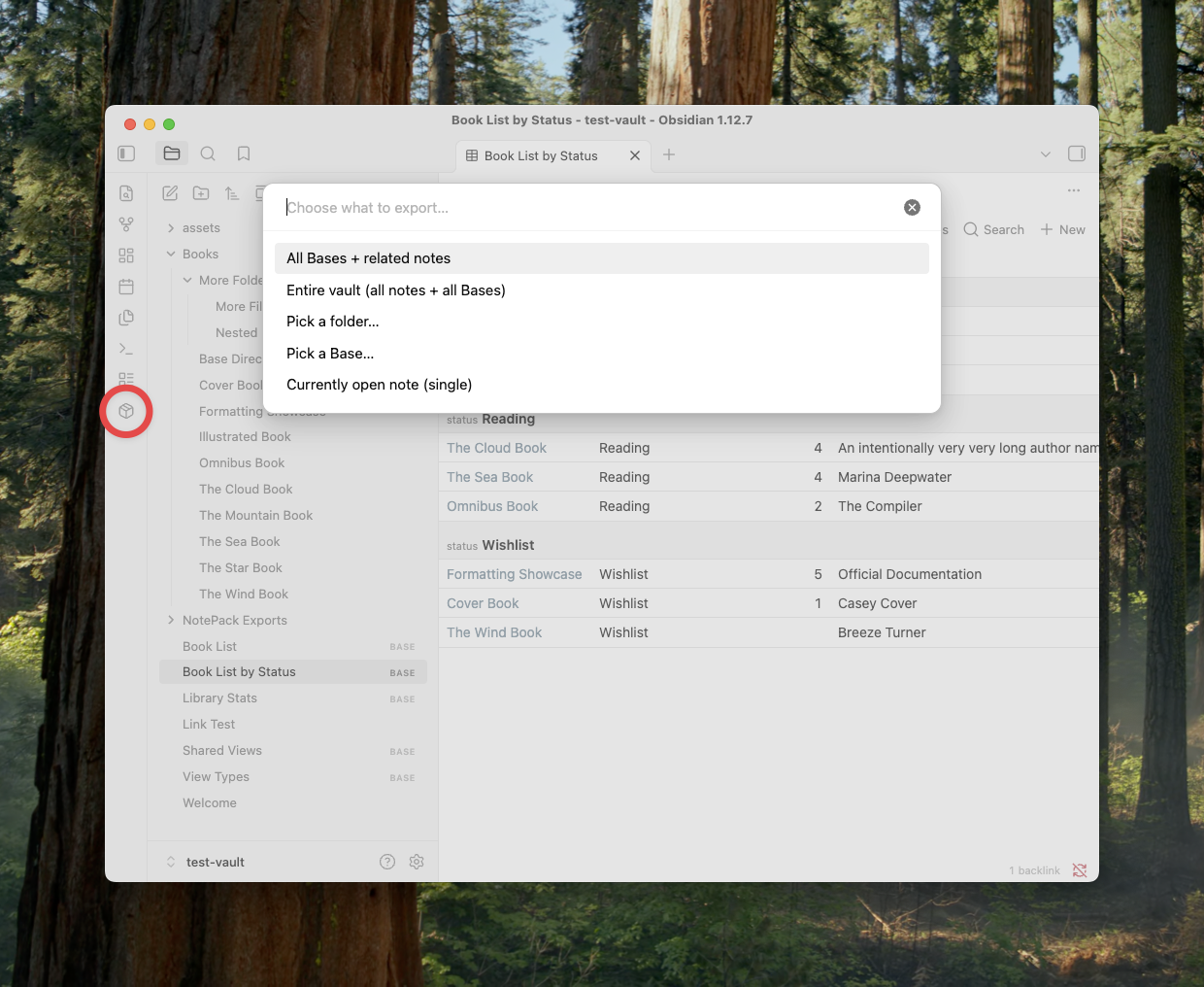Screen dimensions: 1204x987
Task: Expand the NotePack Exports folder
Action: point(171,620)
